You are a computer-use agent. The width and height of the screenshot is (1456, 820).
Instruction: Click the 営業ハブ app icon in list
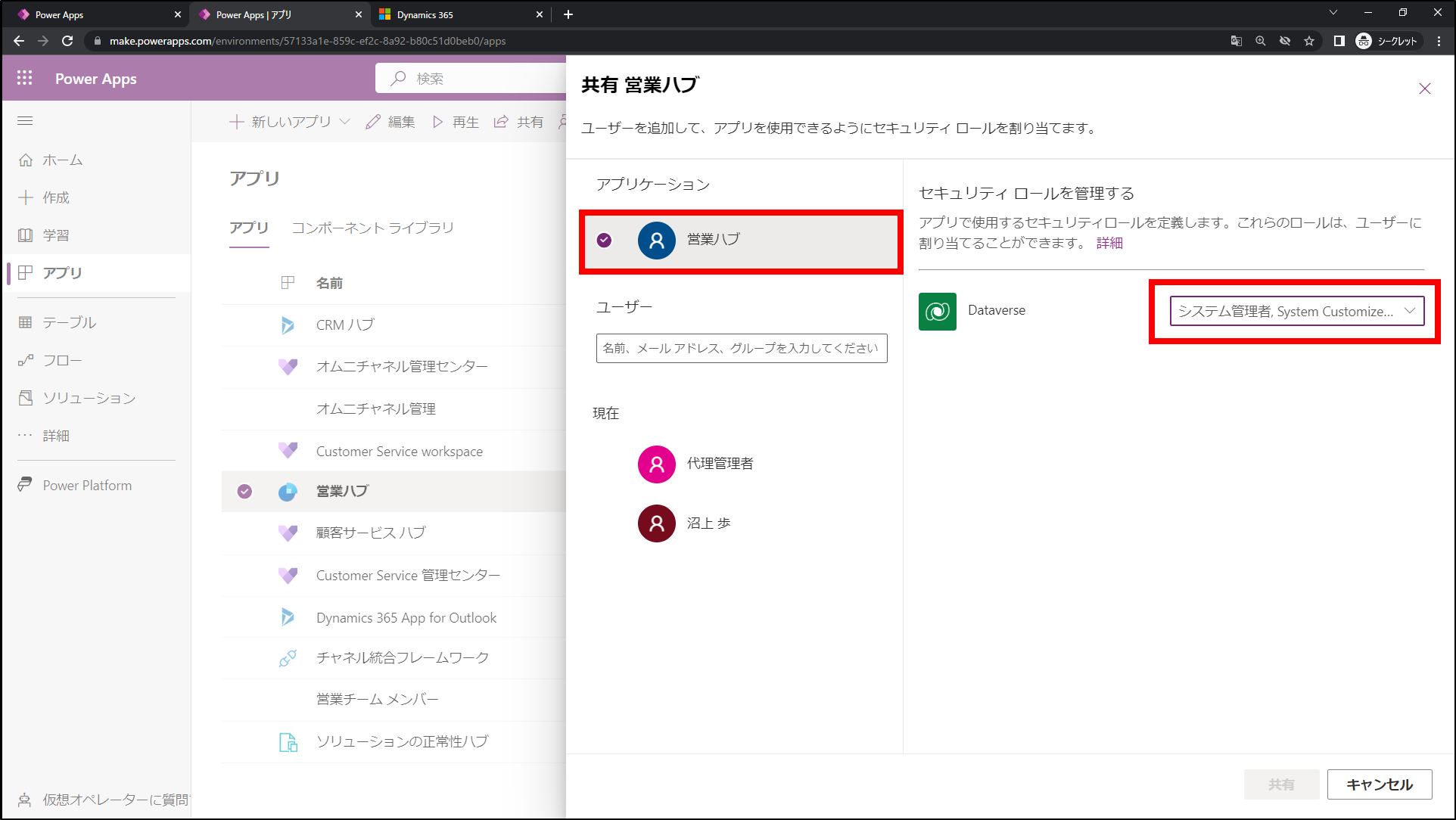[x=288, y=492]
